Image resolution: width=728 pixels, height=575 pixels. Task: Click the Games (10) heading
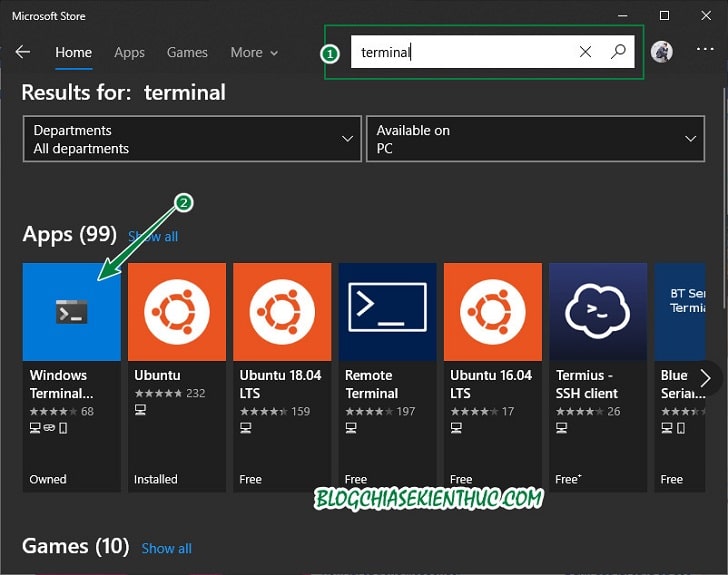(76, 546)
